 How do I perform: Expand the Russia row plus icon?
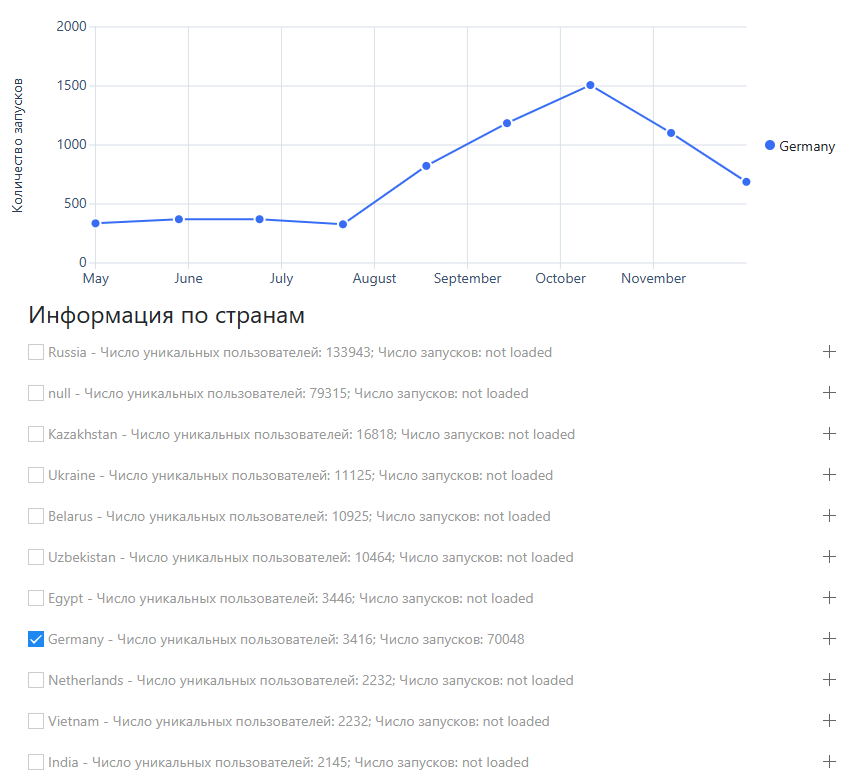pos(828,352)
